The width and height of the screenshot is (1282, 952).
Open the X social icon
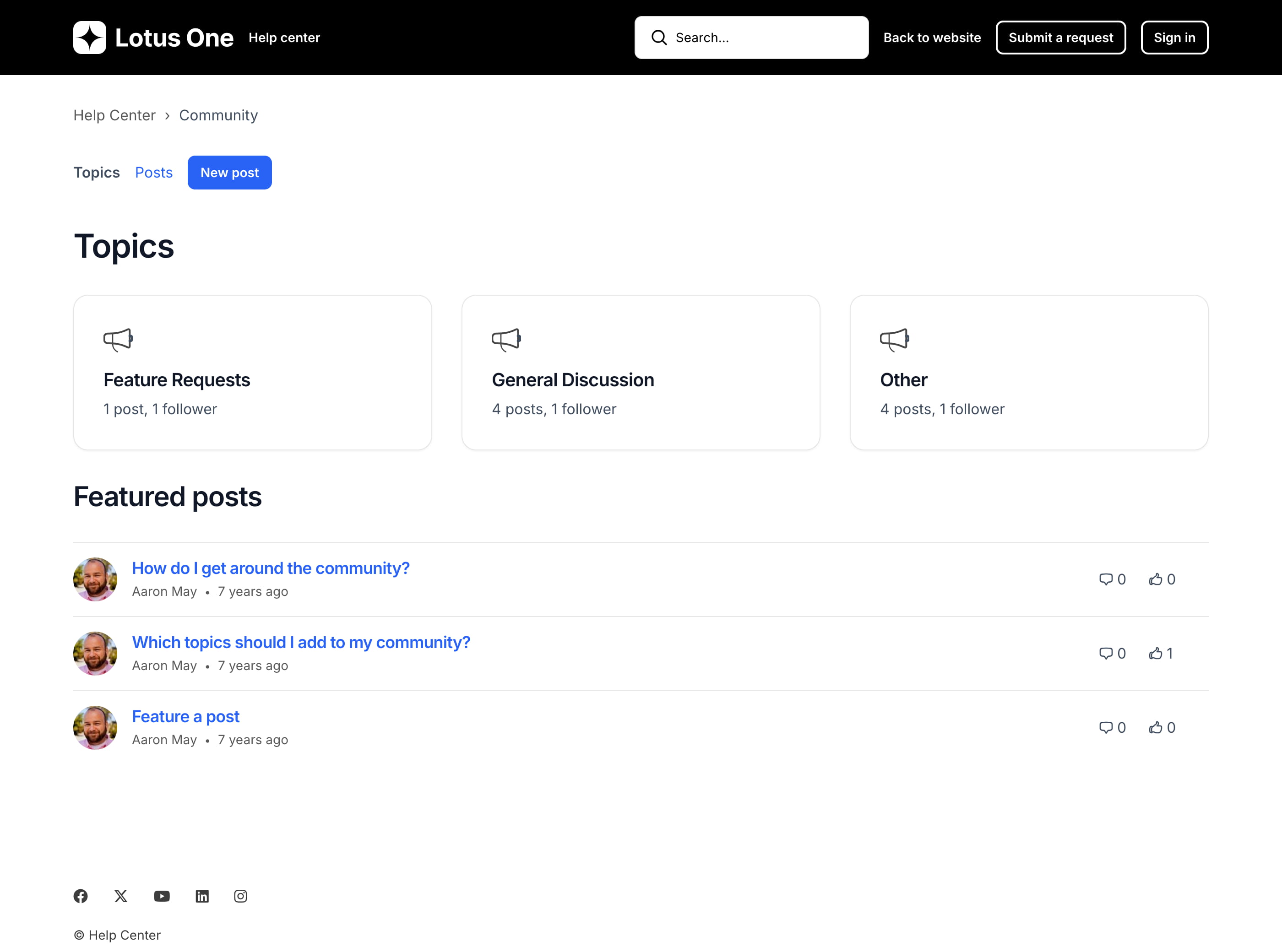pos(120,896)
